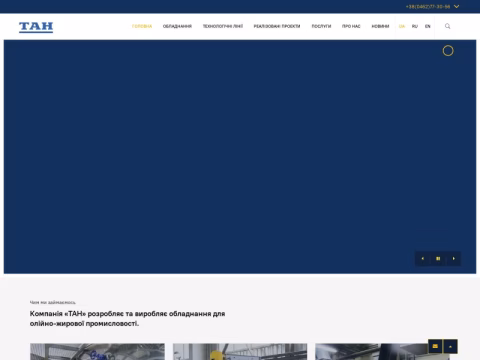Open the Обладнання menu item
The image size is (480, 360).
pos(177,26)
